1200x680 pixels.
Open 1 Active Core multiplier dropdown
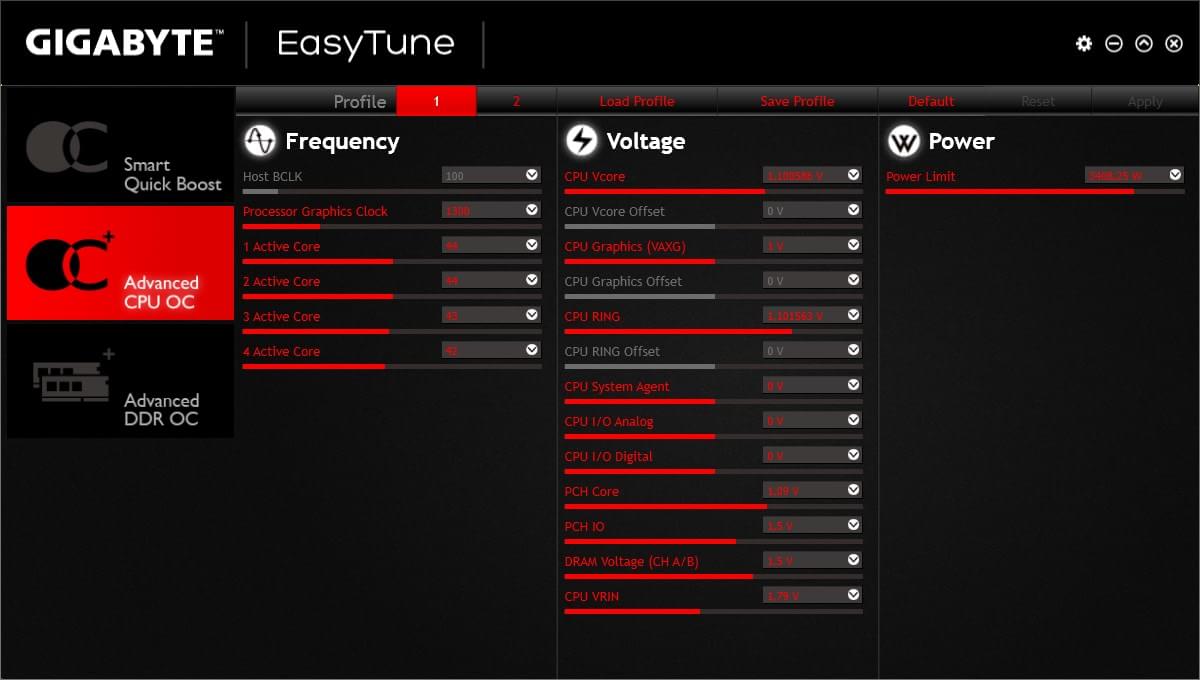532,245
